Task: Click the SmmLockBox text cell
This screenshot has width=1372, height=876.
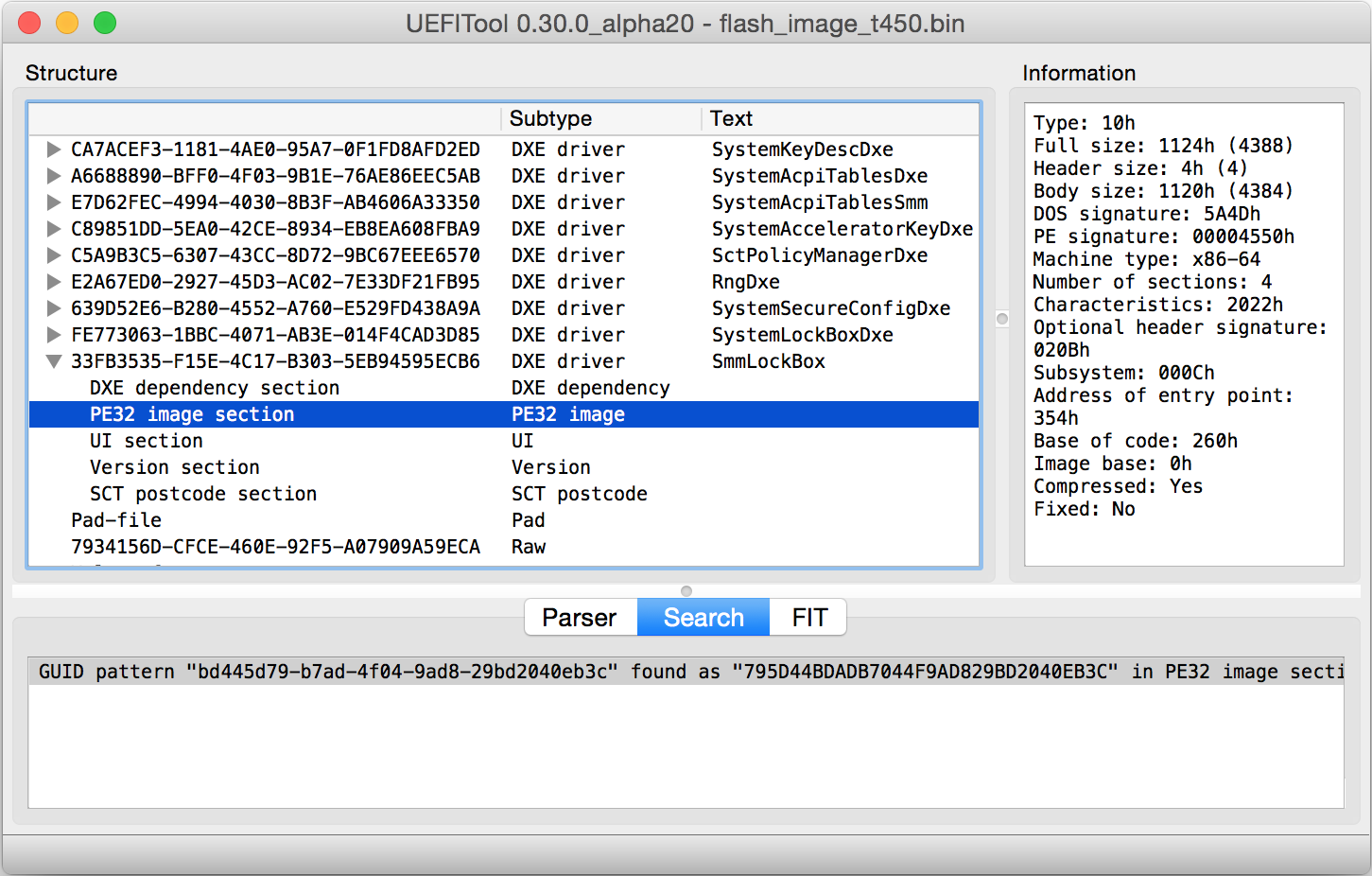Action: (768, 361)
